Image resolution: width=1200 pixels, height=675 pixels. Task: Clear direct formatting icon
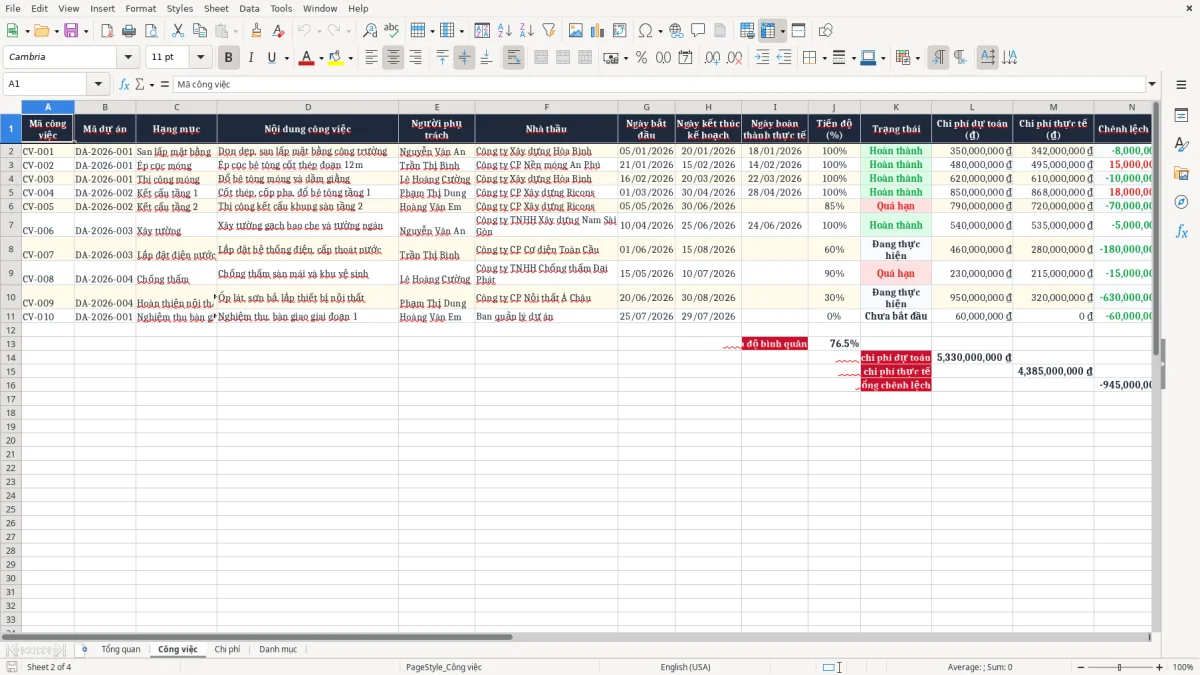[x=278, y=31]
